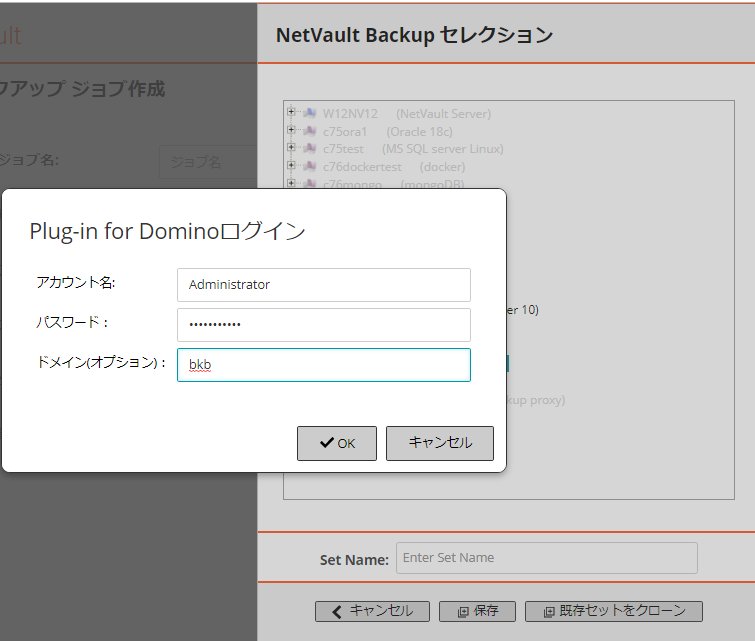This screenshot has width=755, height=641.
Task: Select c75ora1 (Oracle 18c) tree row
Action: pyautogui.click(x=388, y=131)
